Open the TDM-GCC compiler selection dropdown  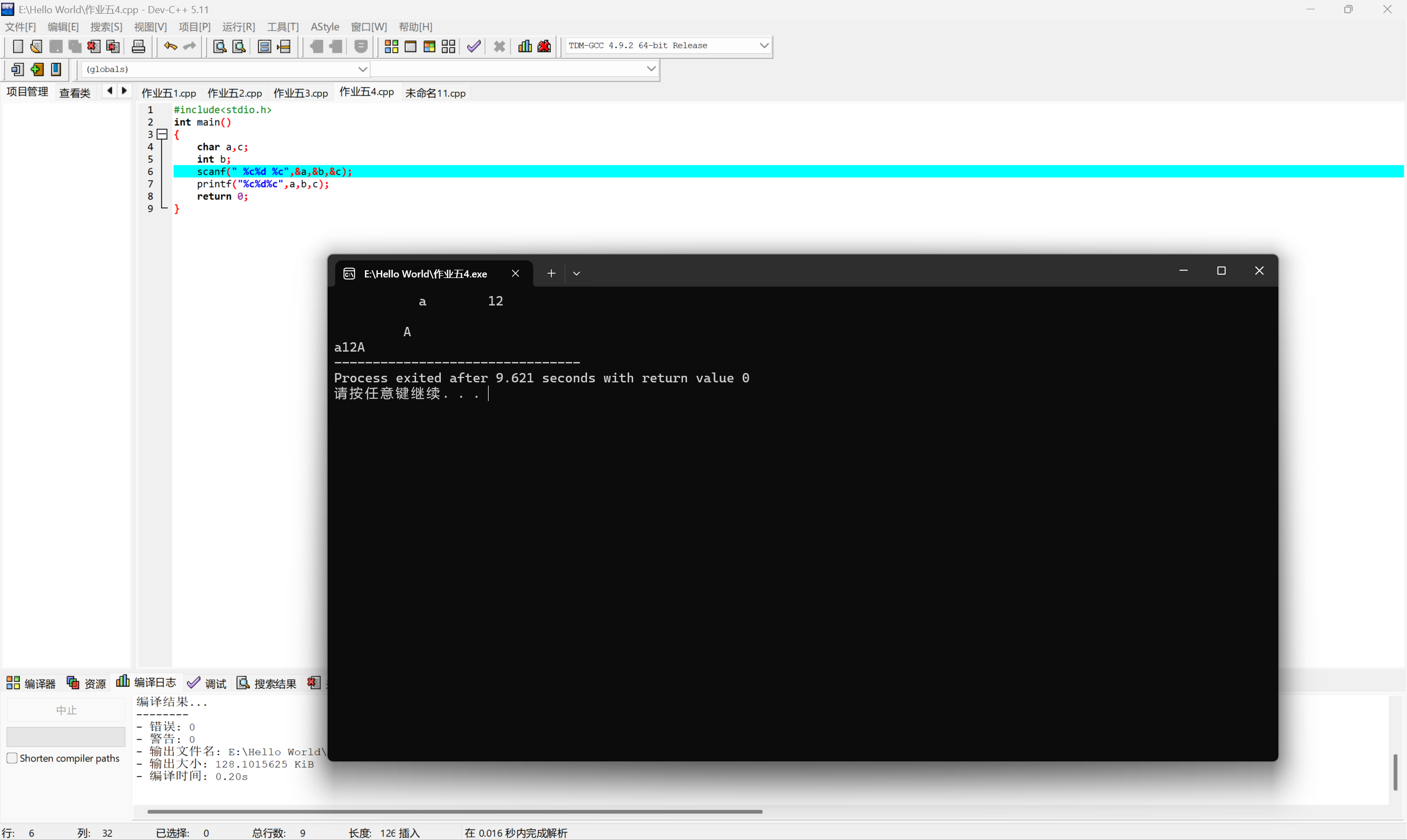pos(764,45)
